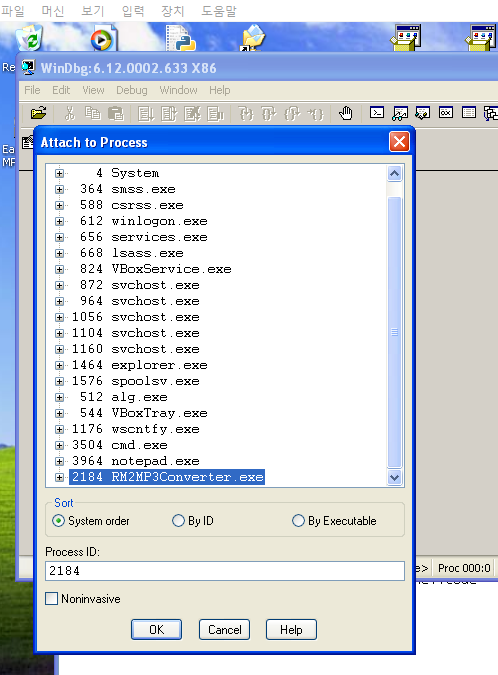Expand the notepad.exe process node

(x=59, y=461)
